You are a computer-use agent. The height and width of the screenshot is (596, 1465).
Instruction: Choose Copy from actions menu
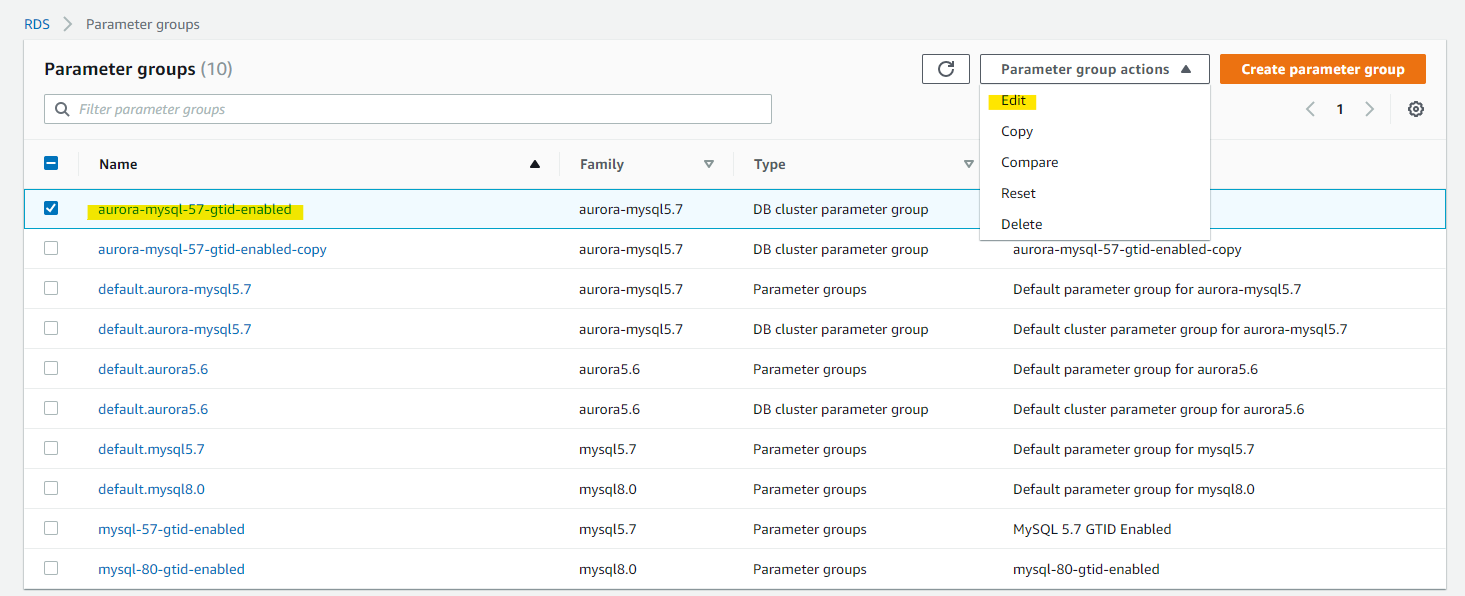tap(1095, 132)
